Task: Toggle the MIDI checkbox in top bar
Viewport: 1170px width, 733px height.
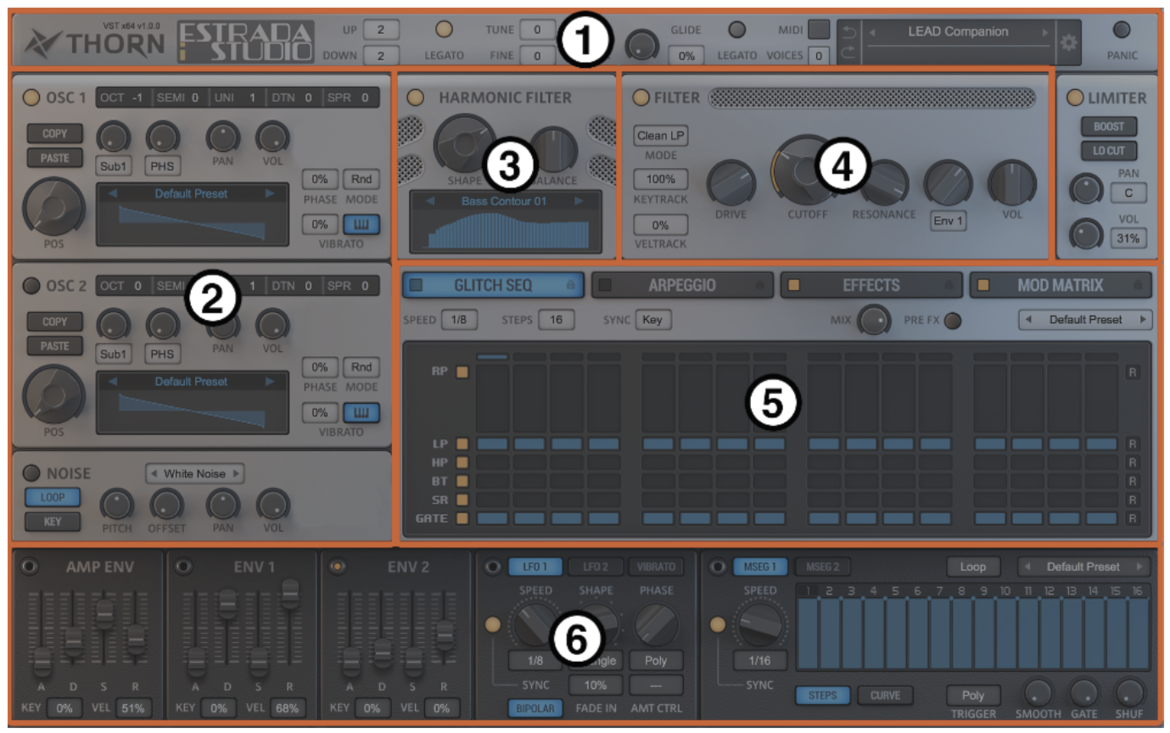Action: click(819, 30)
